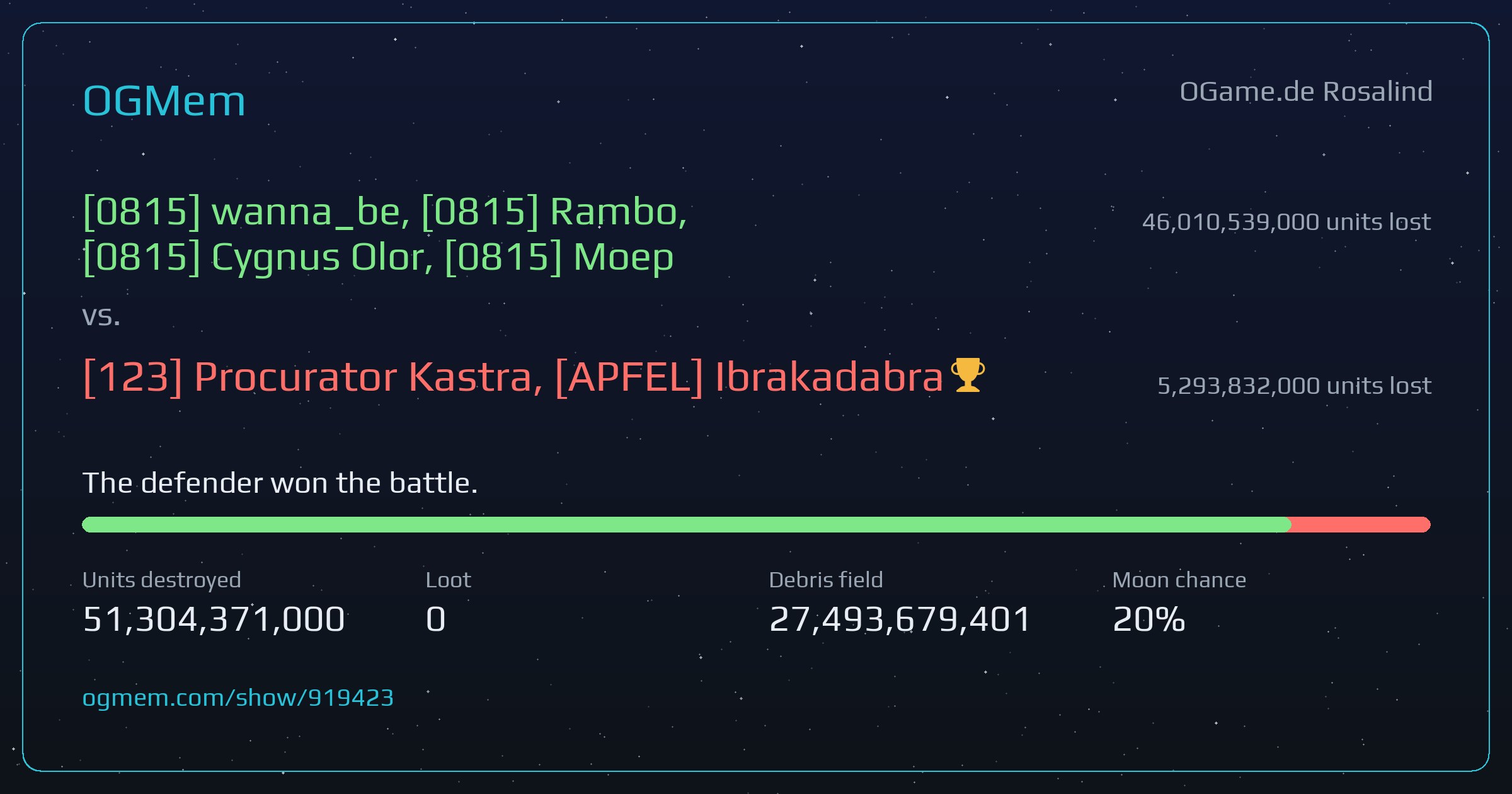Select the OGame.de Rosalind server label
This screenshot has width=1512, height=794.
(1306, 92)
